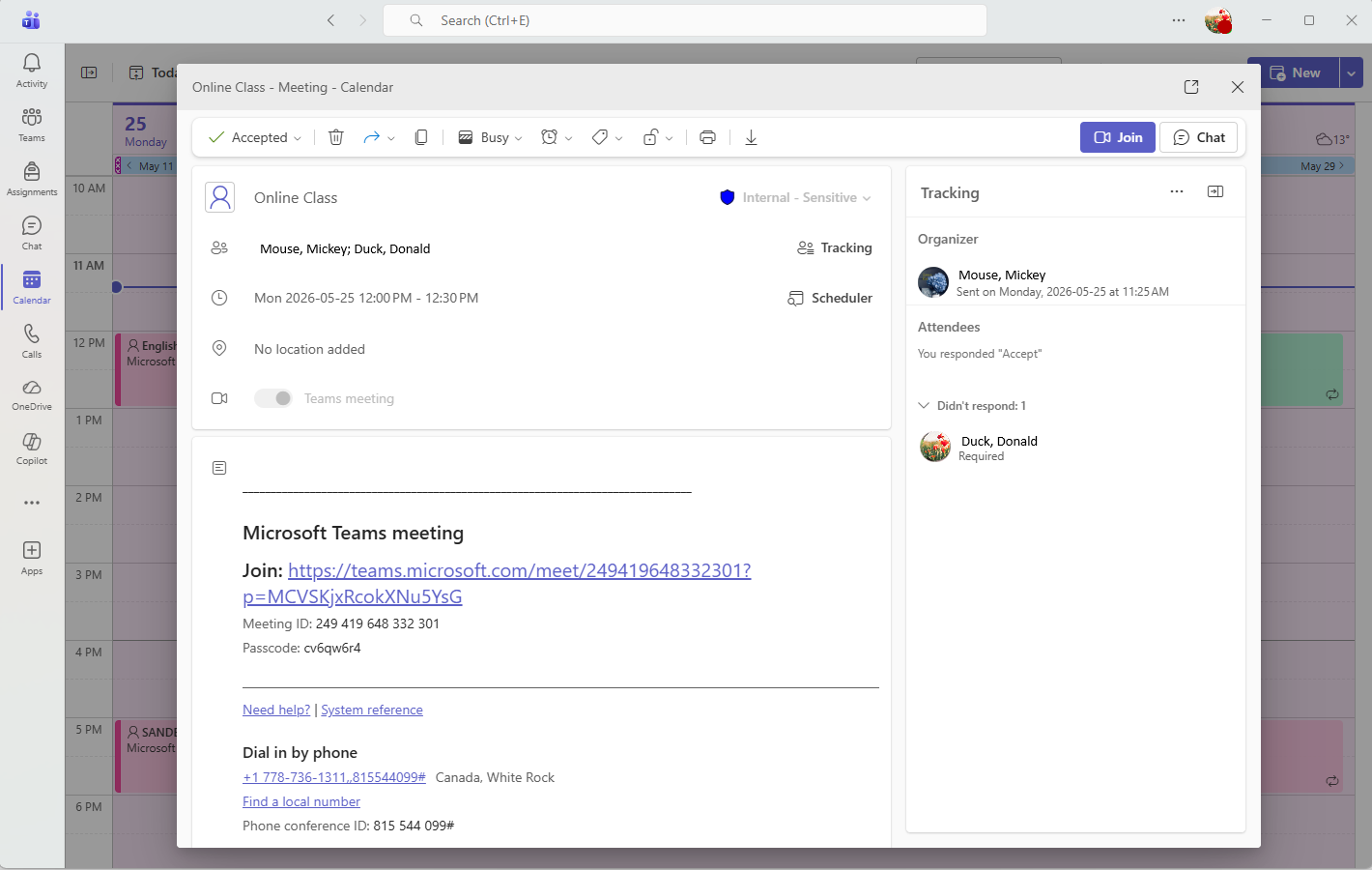Click the Online Class meeting title
Image resolution: width=1372 pixels, height=870 pixels.
coord(296,197)
